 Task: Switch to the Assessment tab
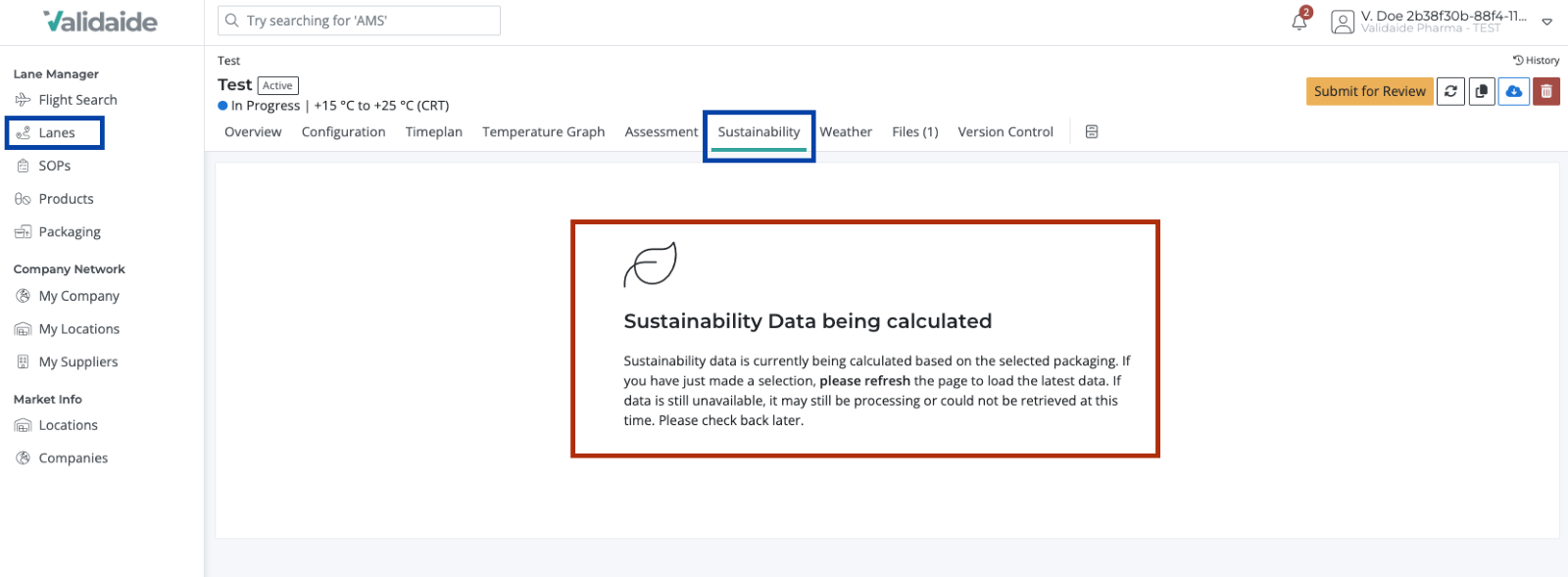click(x=661, y=132)
